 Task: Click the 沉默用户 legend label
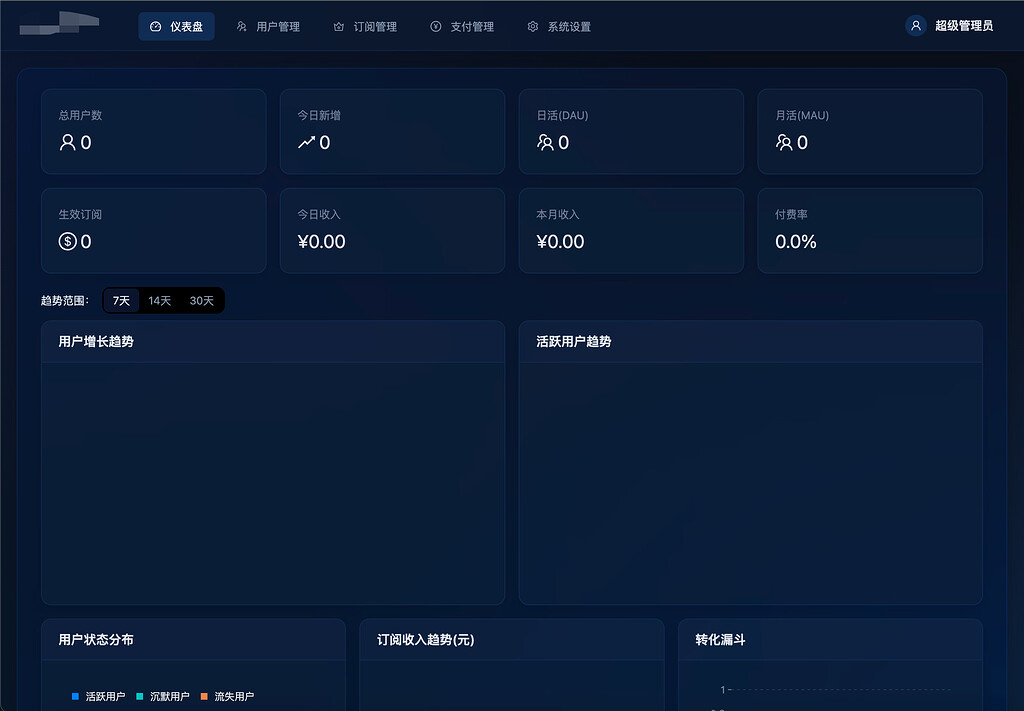(170, 697)
